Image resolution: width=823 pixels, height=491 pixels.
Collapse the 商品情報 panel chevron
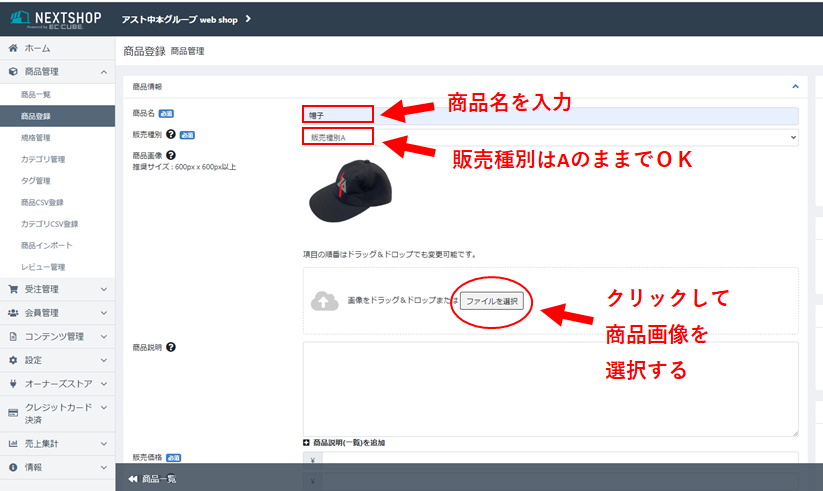[x=794, y=87]
